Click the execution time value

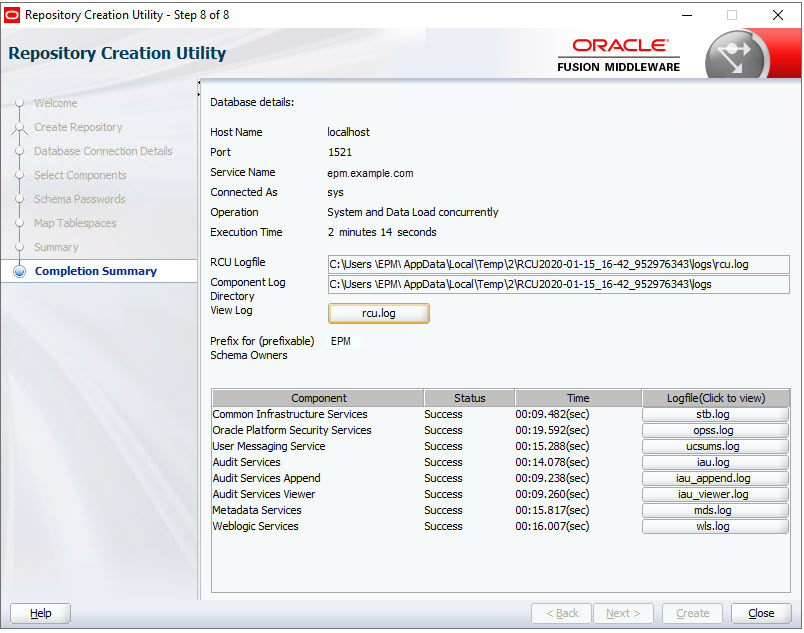(382, 232)
